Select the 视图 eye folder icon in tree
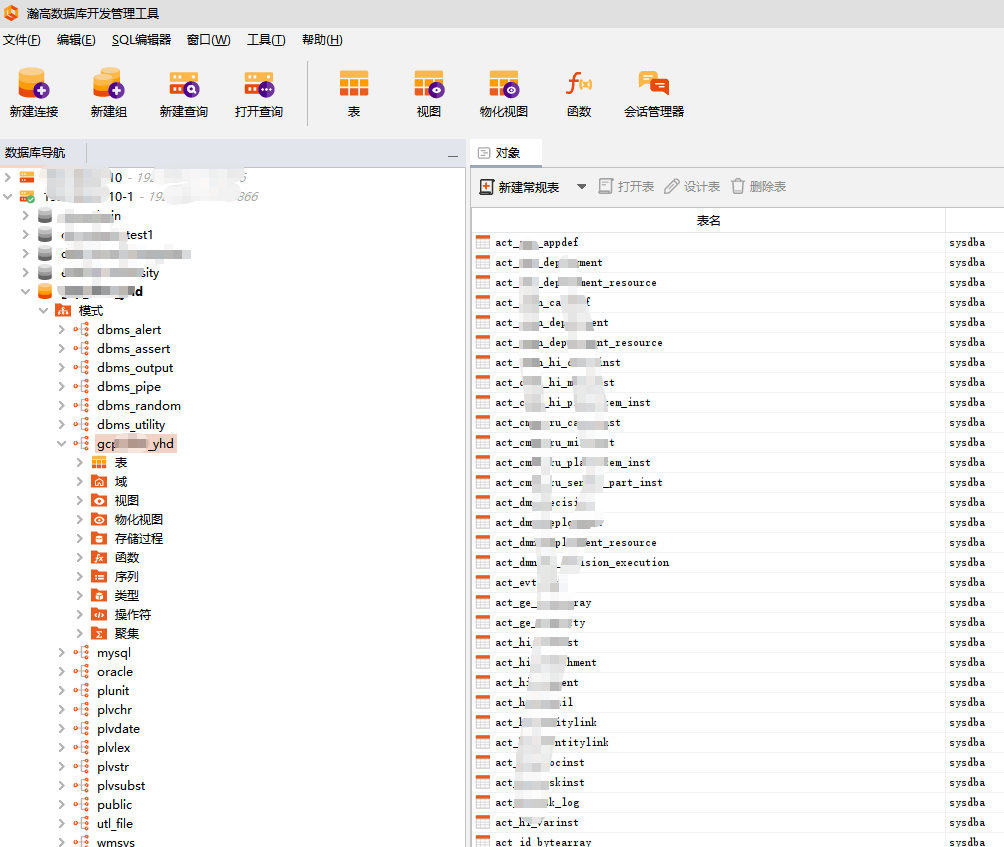 coord(99,500)
